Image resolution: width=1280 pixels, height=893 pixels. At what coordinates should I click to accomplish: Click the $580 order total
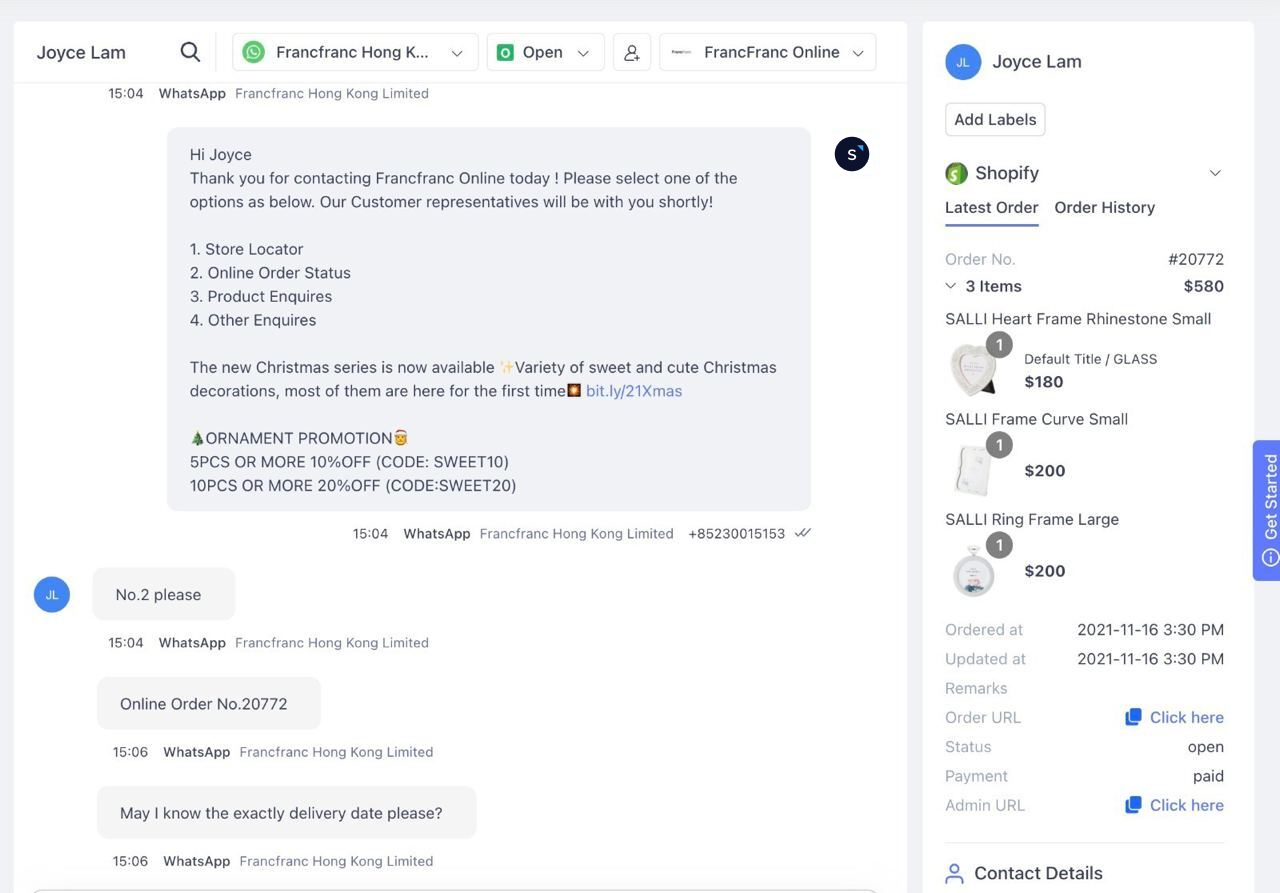tap(1204, 286)
